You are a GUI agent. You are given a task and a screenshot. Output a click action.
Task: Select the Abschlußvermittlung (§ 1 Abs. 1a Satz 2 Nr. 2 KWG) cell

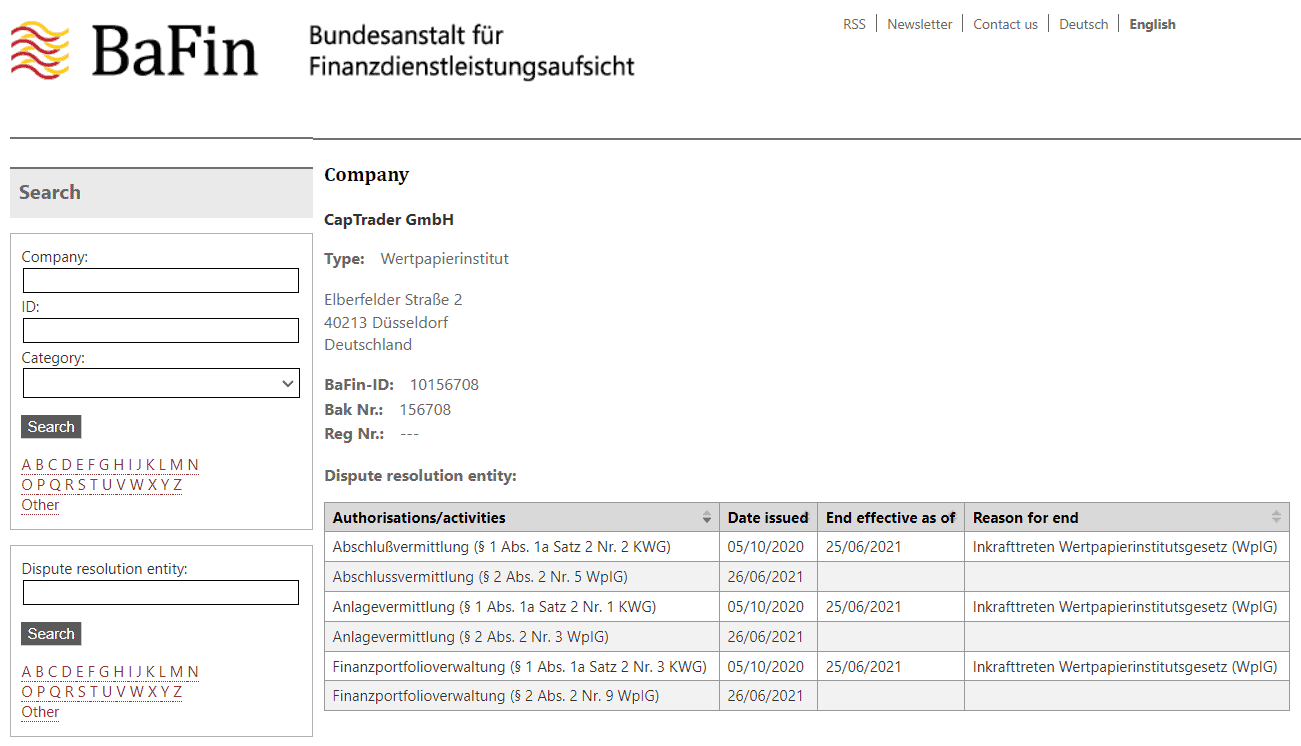pos(522,547)
